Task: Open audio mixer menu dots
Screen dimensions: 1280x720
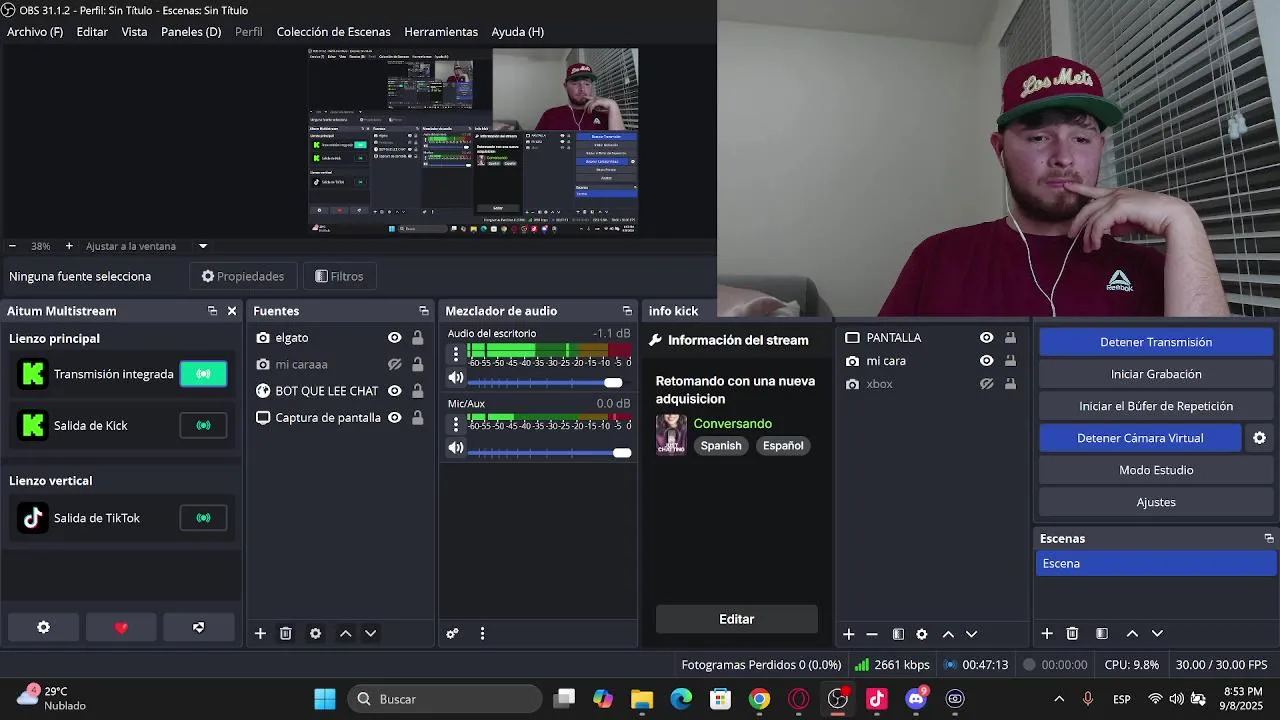Action: tap(482, 633)
